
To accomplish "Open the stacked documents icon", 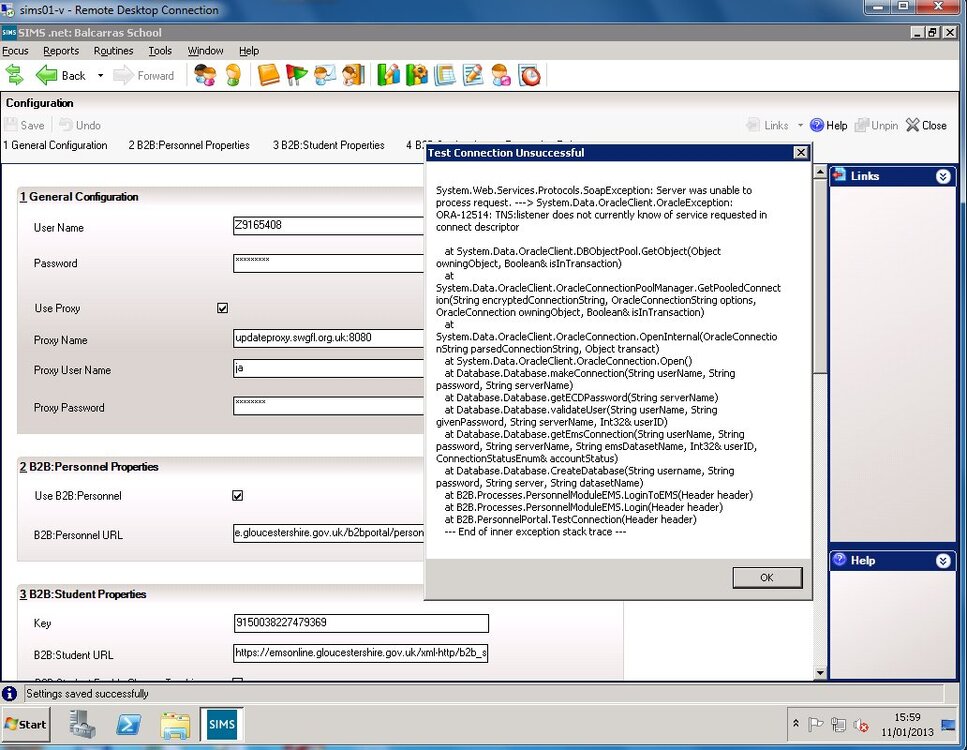I will [445, 75].
